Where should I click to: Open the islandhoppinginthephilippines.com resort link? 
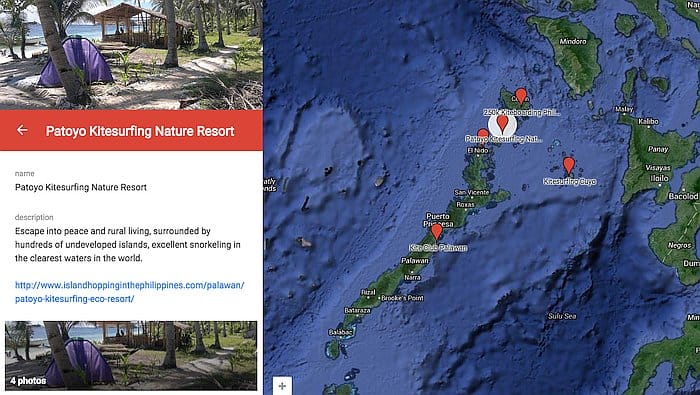(x=129, y=292)
